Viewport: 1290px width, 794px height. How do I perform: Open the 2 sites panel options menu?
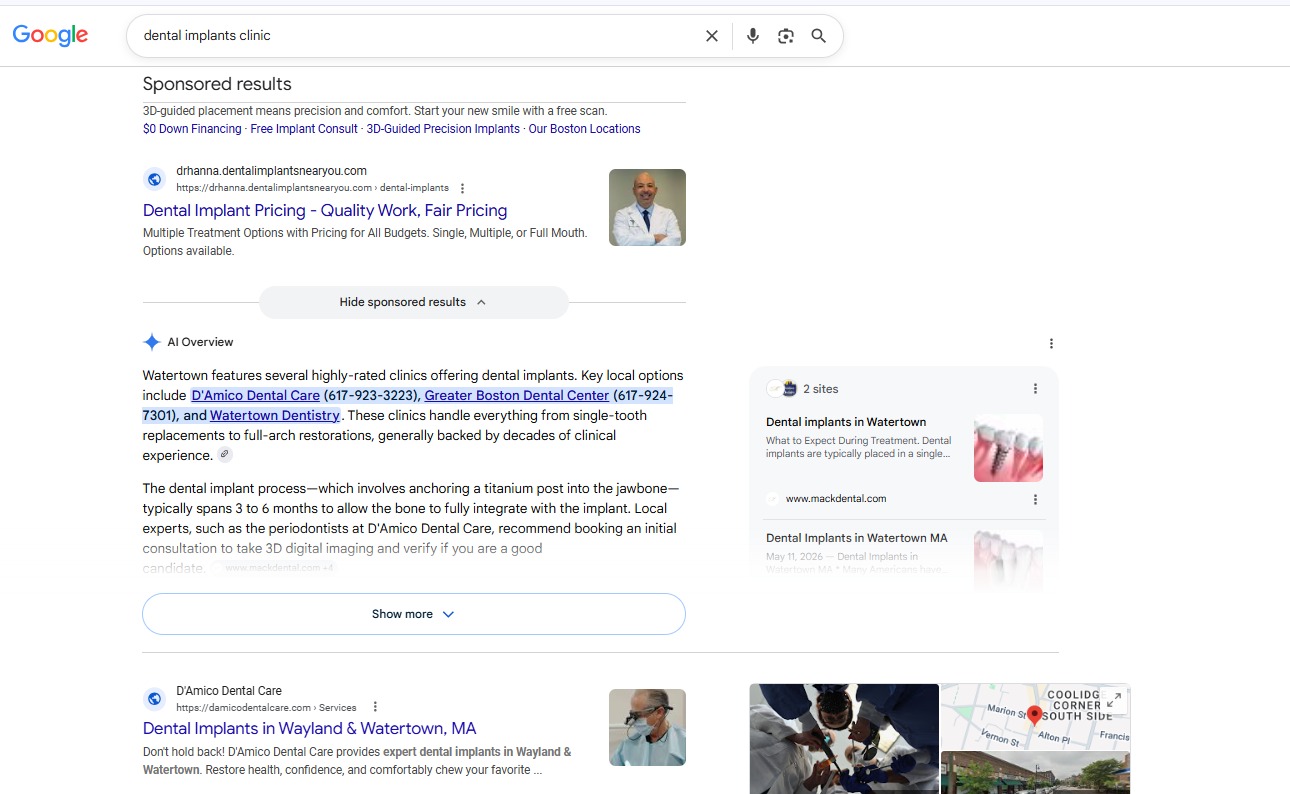pos(1035,389)
